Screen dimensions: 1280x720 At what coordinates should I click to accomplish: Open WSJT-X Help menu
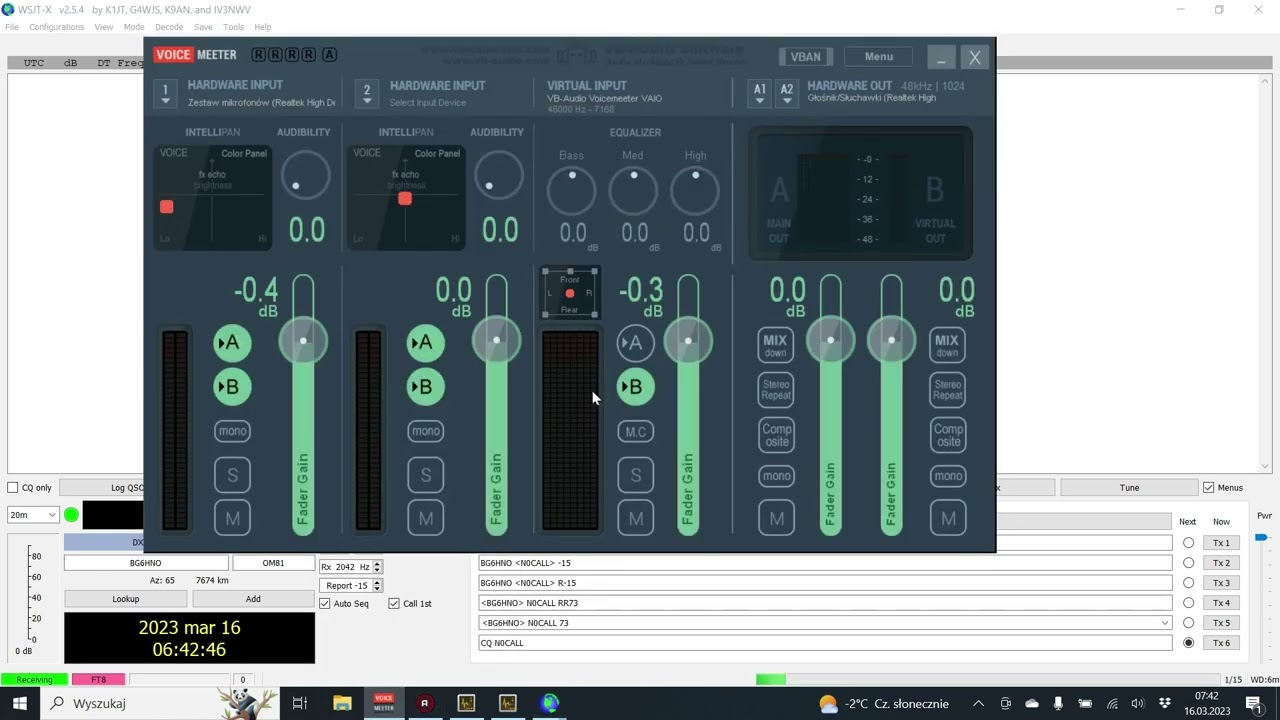(x=263, y=27)
